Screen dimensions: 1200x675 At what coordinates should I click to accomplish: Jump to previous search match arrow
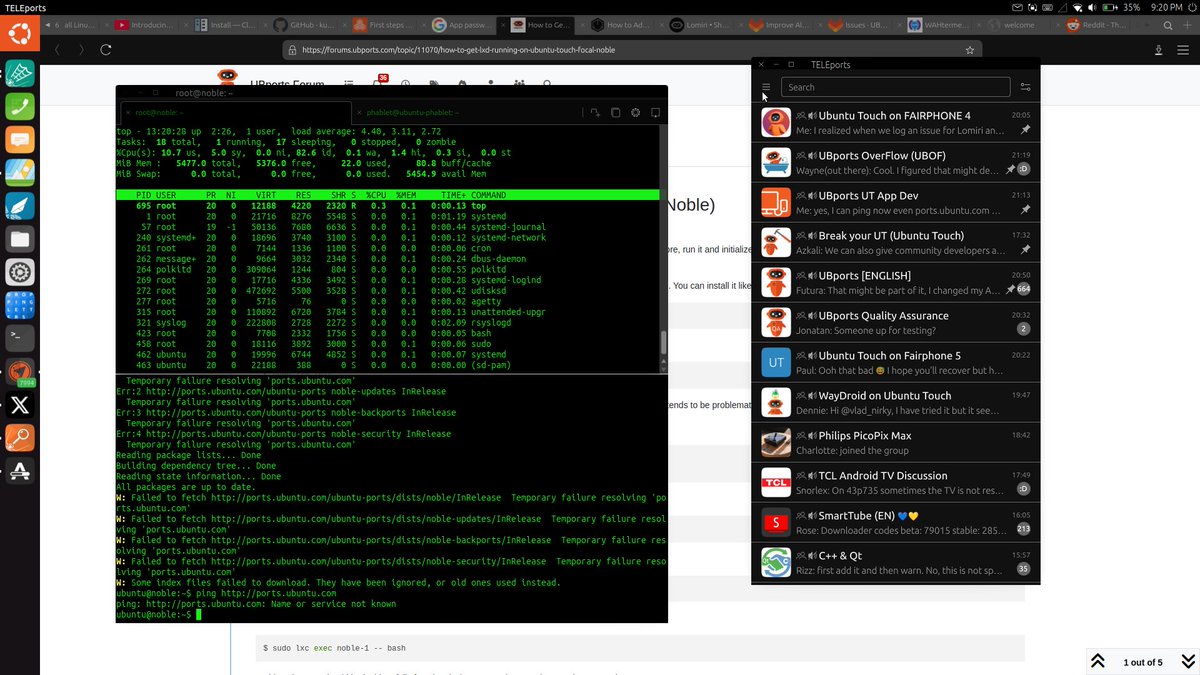[x=1098, y=661]
